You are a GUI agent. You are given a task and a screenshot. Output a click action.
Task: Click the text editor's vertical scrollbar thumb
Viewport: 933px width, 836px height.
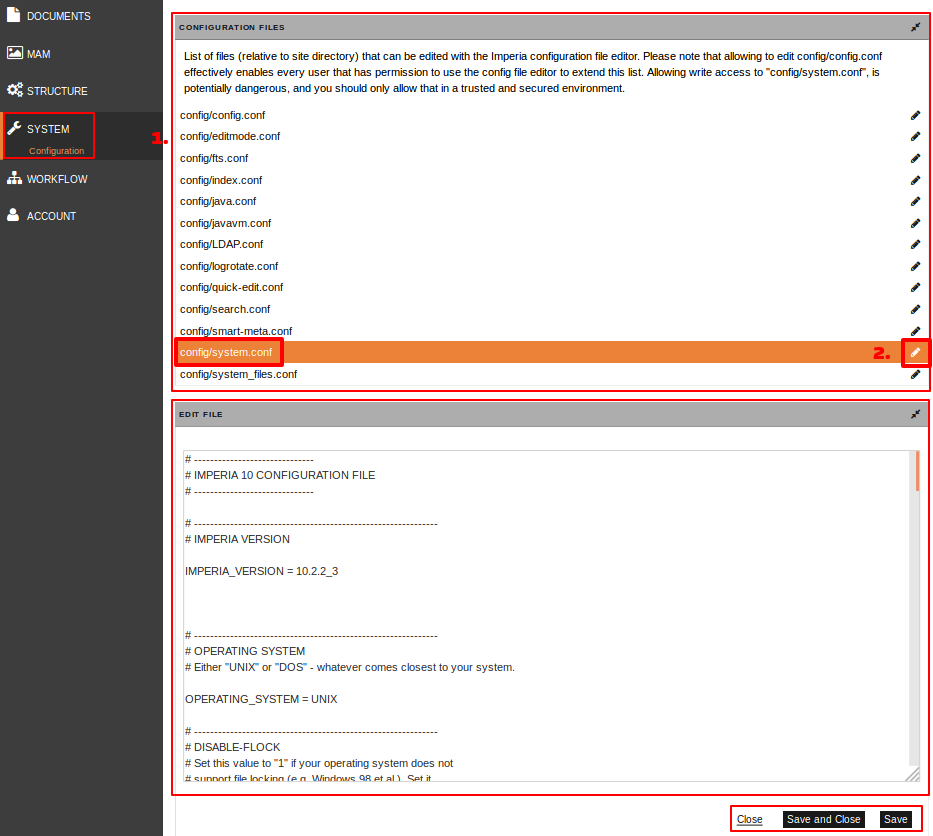[x=917, y=471]
